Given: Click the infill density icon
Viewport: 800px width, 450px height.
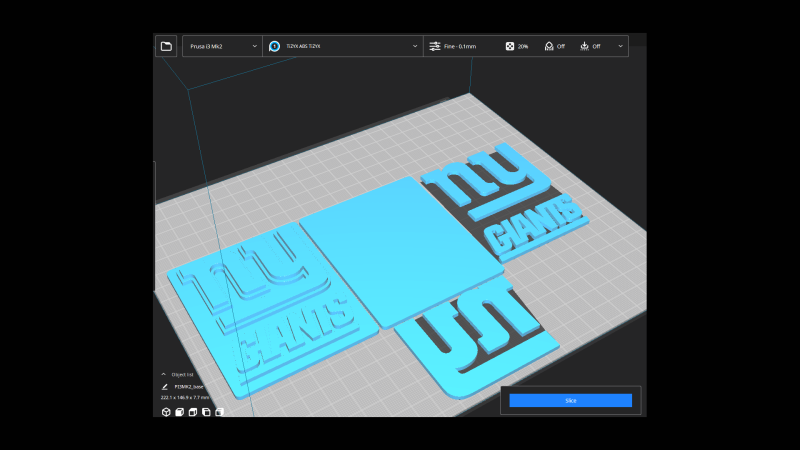Looking at the screenshot, I should (509, 46).
